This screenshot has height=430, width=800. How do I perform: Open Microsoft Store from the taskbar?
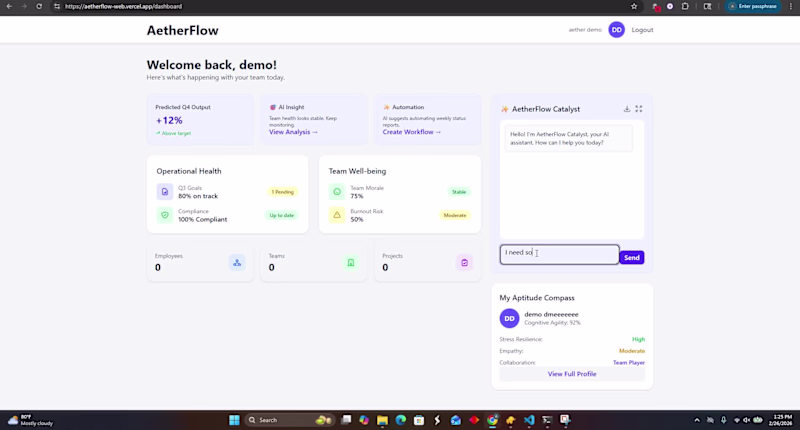pos(419,420)
